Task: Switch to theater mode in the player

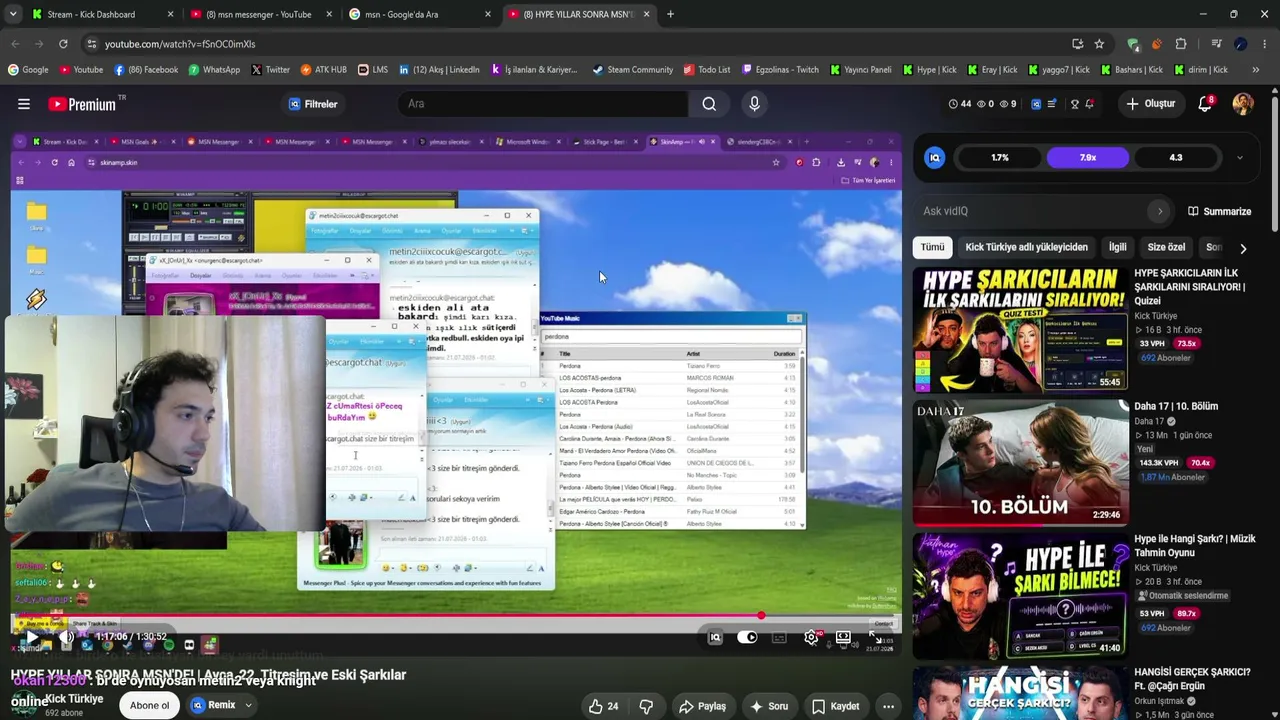Action: [x=843, y=637]
